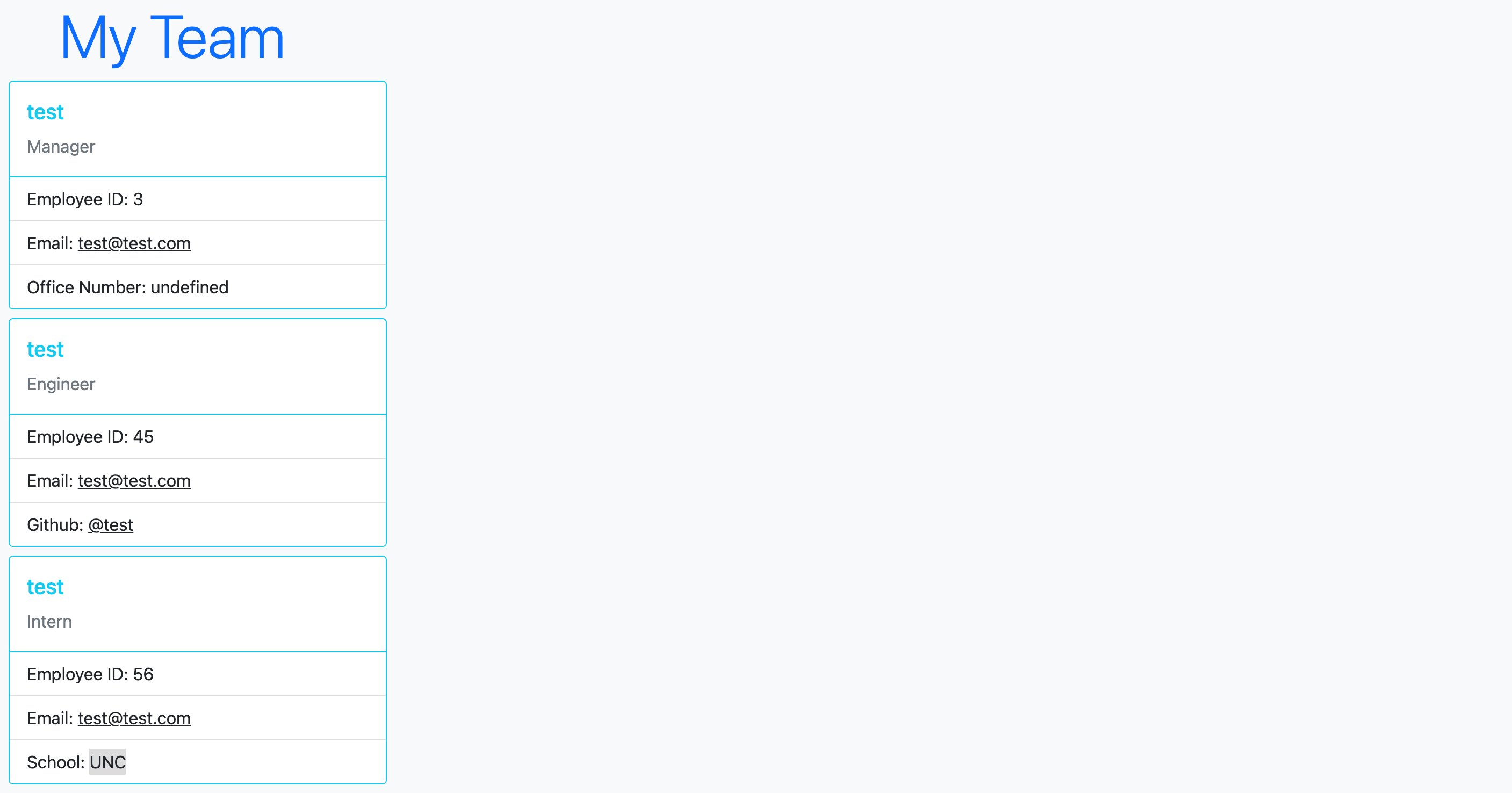Click the Office Number field in Manager card

point(198,288)
